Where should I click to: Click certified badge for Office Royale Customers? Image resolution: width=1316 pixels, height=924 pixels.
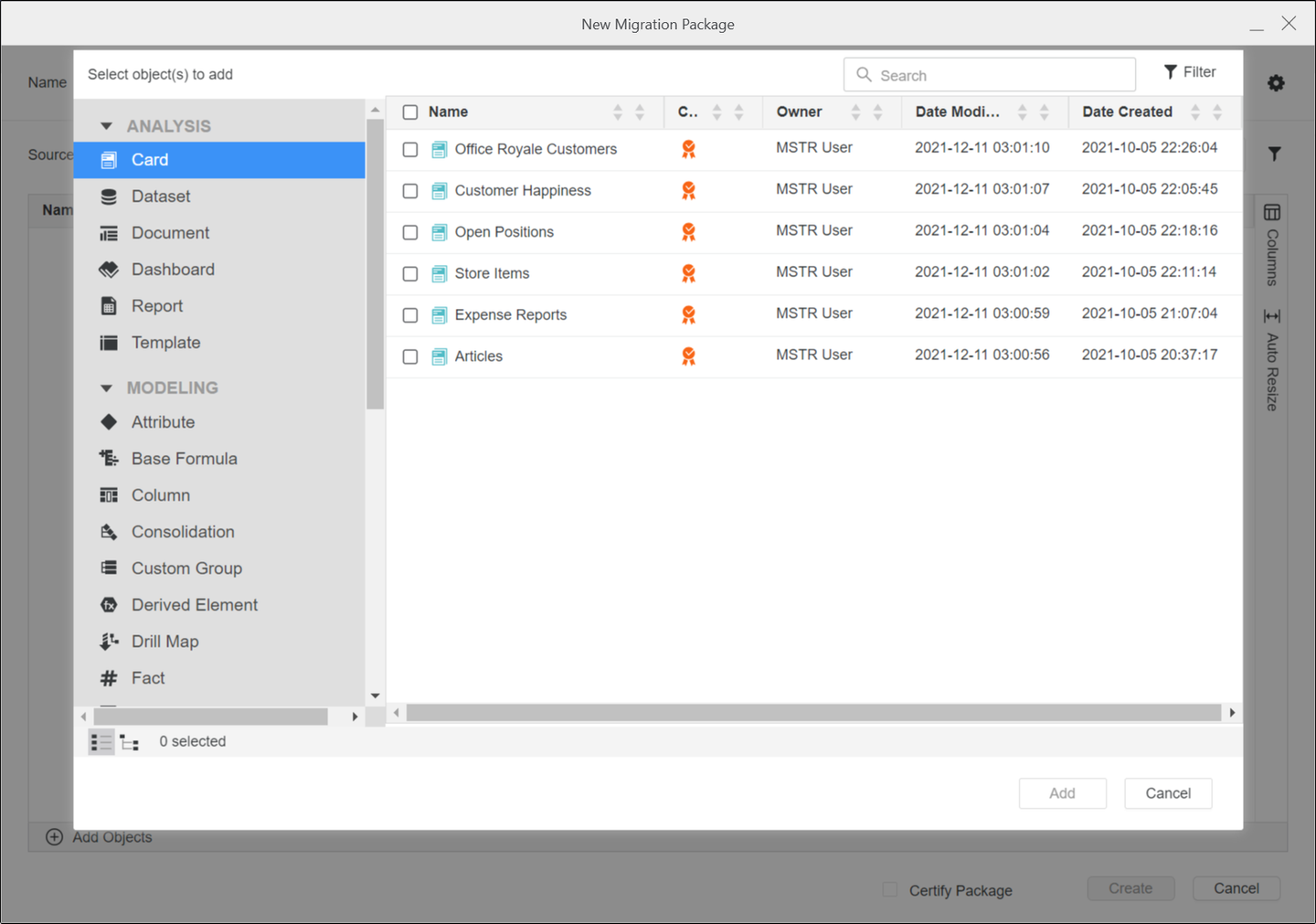point(688,149)
